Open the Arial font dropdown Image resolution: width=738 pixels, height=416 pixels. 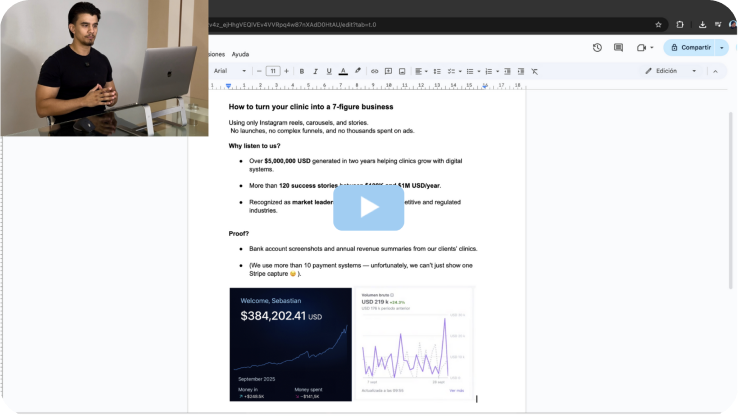(228, 71)
